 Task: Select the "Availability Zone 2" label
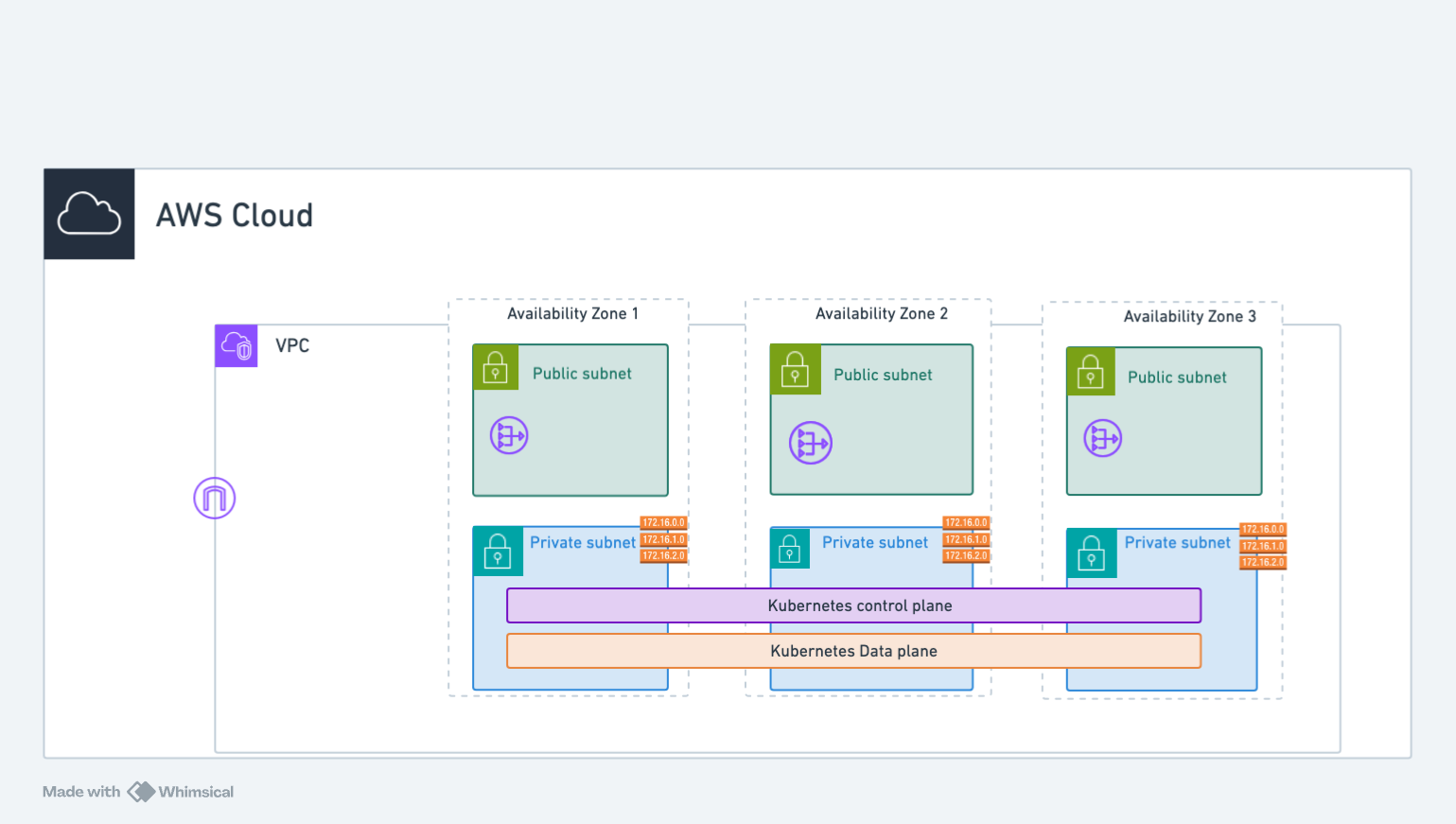point(882,314)
